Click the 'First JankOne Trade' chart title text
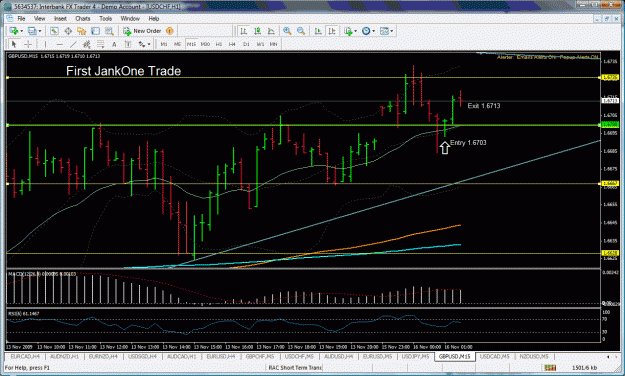Screen dimensions: 625x376 (124, 71)
